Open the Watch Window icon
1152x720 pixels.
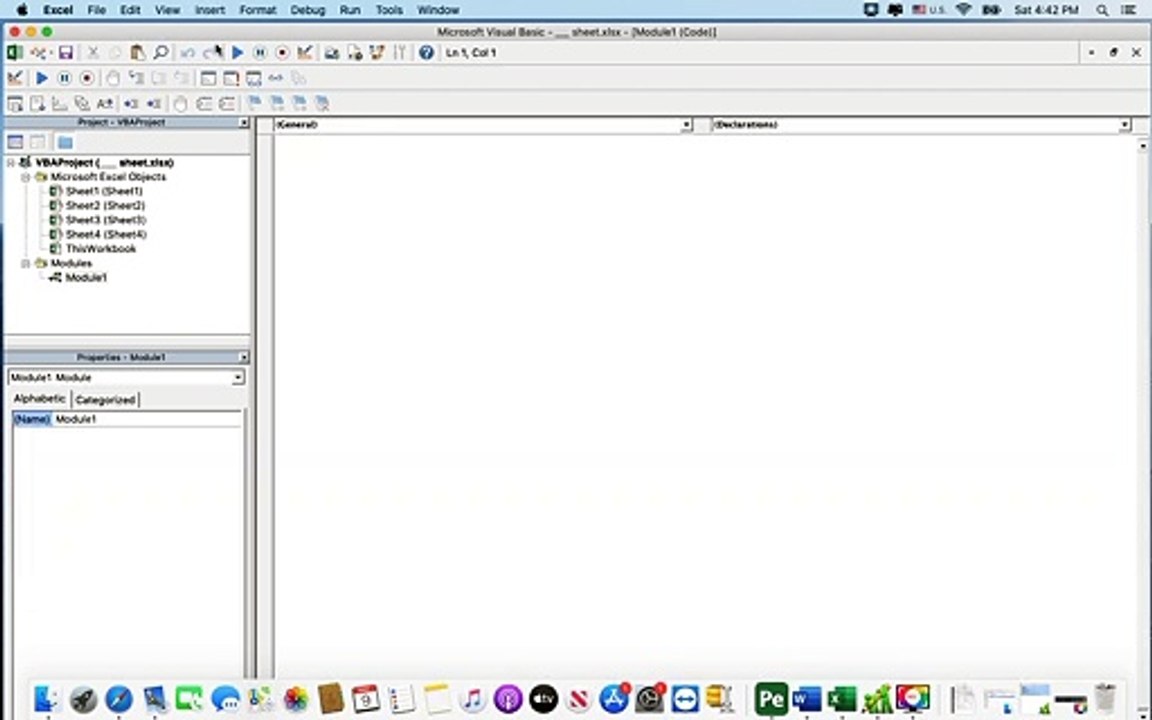253,78
